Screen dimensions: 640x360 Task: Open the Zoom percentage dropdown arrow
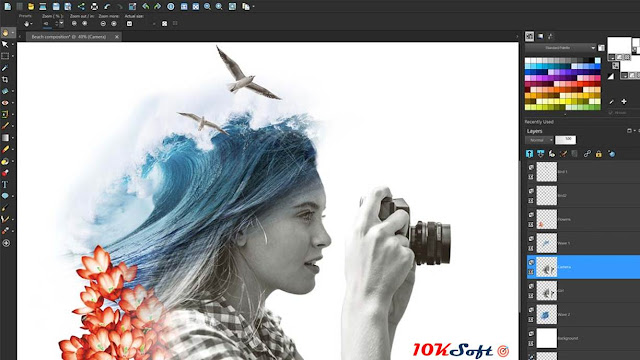(x=62, y=24)
